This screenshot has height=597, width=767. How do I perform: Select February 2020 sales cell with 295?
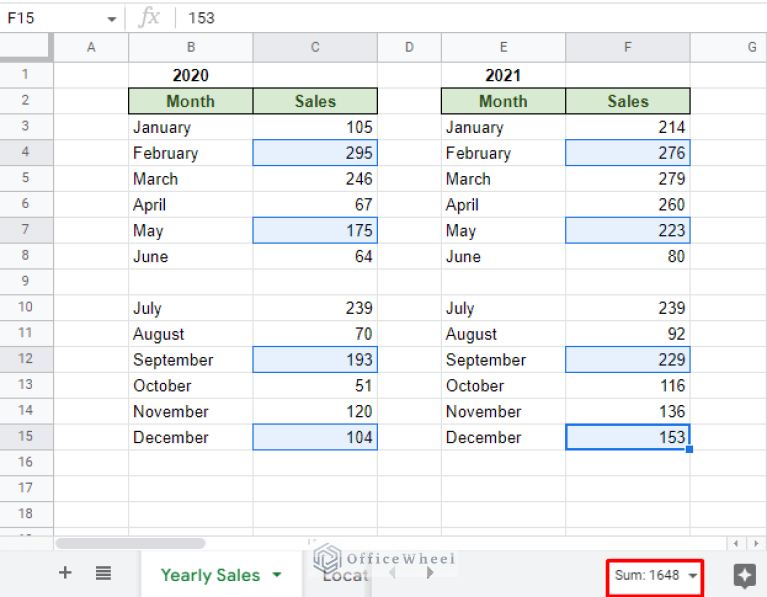tap(315, 153)
